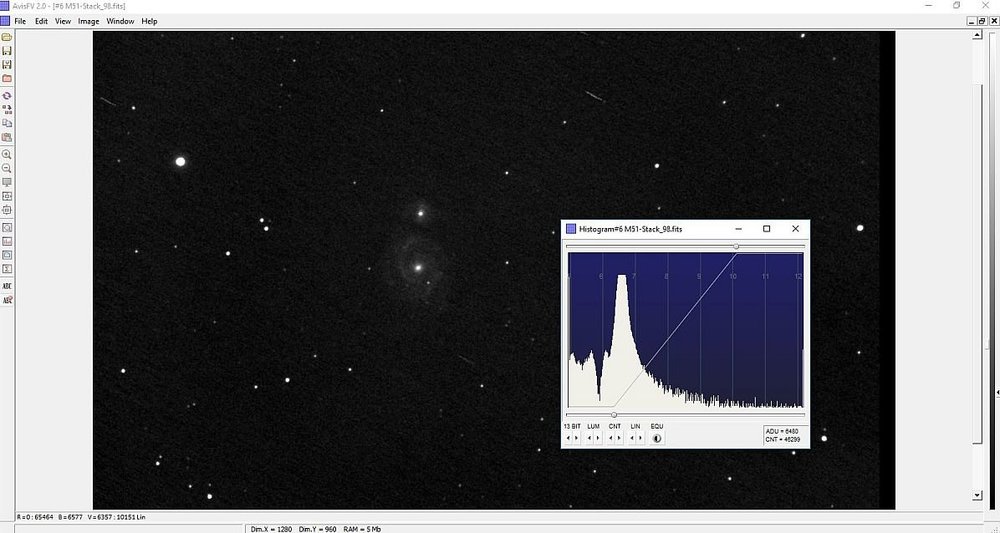Click the Save As icon below Save
This screenshot has height=533, width=1000.
[x=7, y=64]
